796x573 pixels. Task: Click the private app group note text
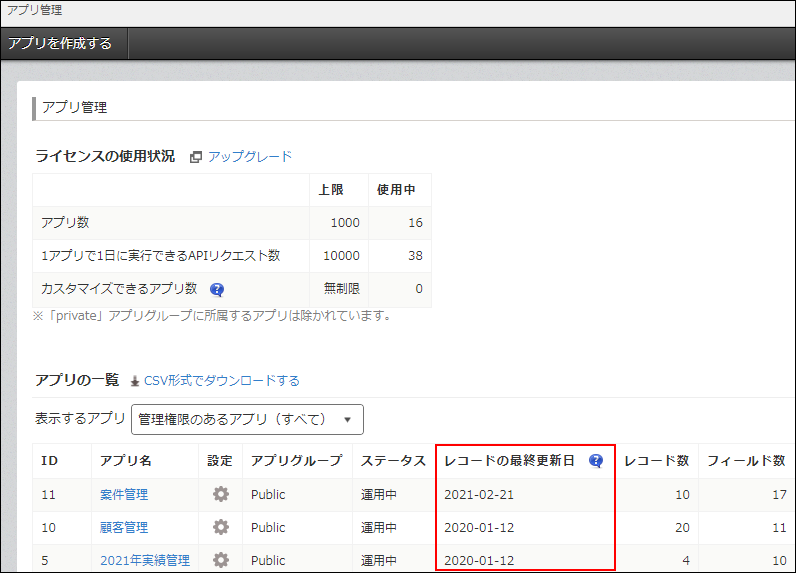[214, 316]
